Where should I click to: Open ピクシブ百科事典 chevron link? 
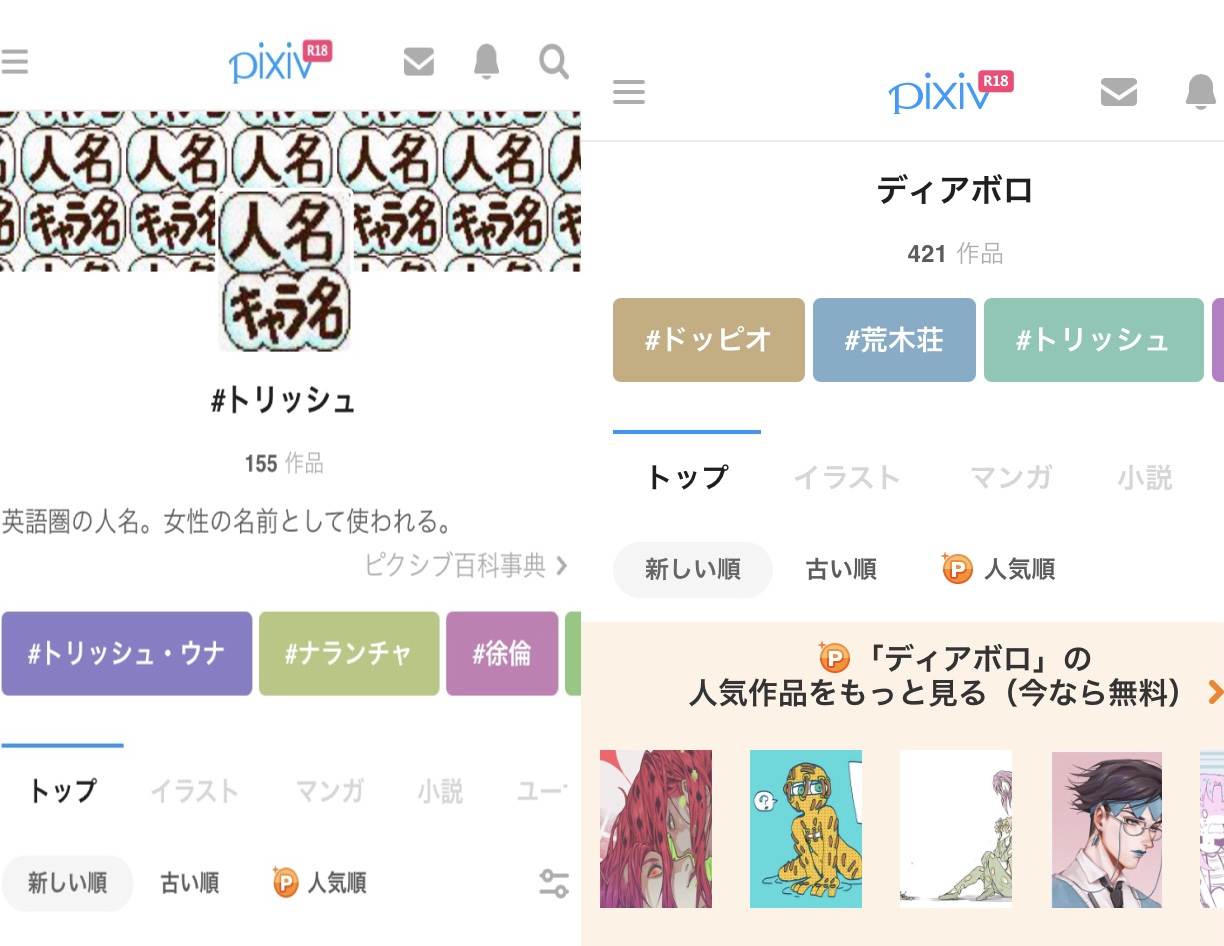point(466,566)
